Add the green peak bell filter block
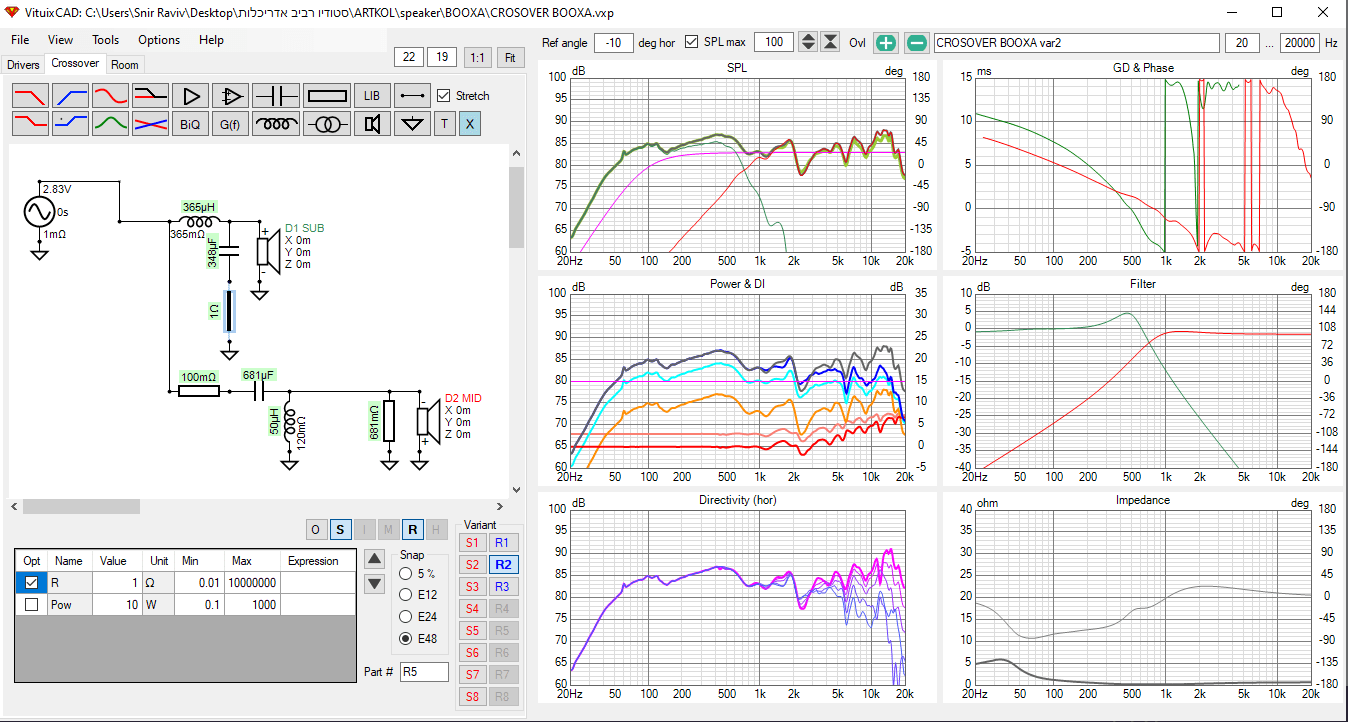Viewport: 1348px width, 722px height. click(110, 124)
